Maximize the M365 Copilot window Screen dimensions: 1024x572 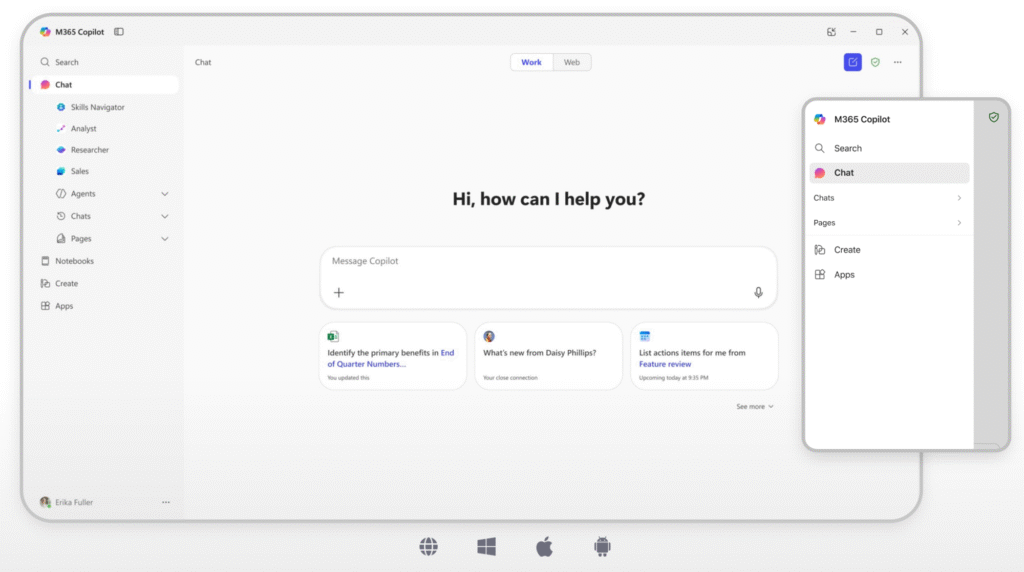click(879, 31)
